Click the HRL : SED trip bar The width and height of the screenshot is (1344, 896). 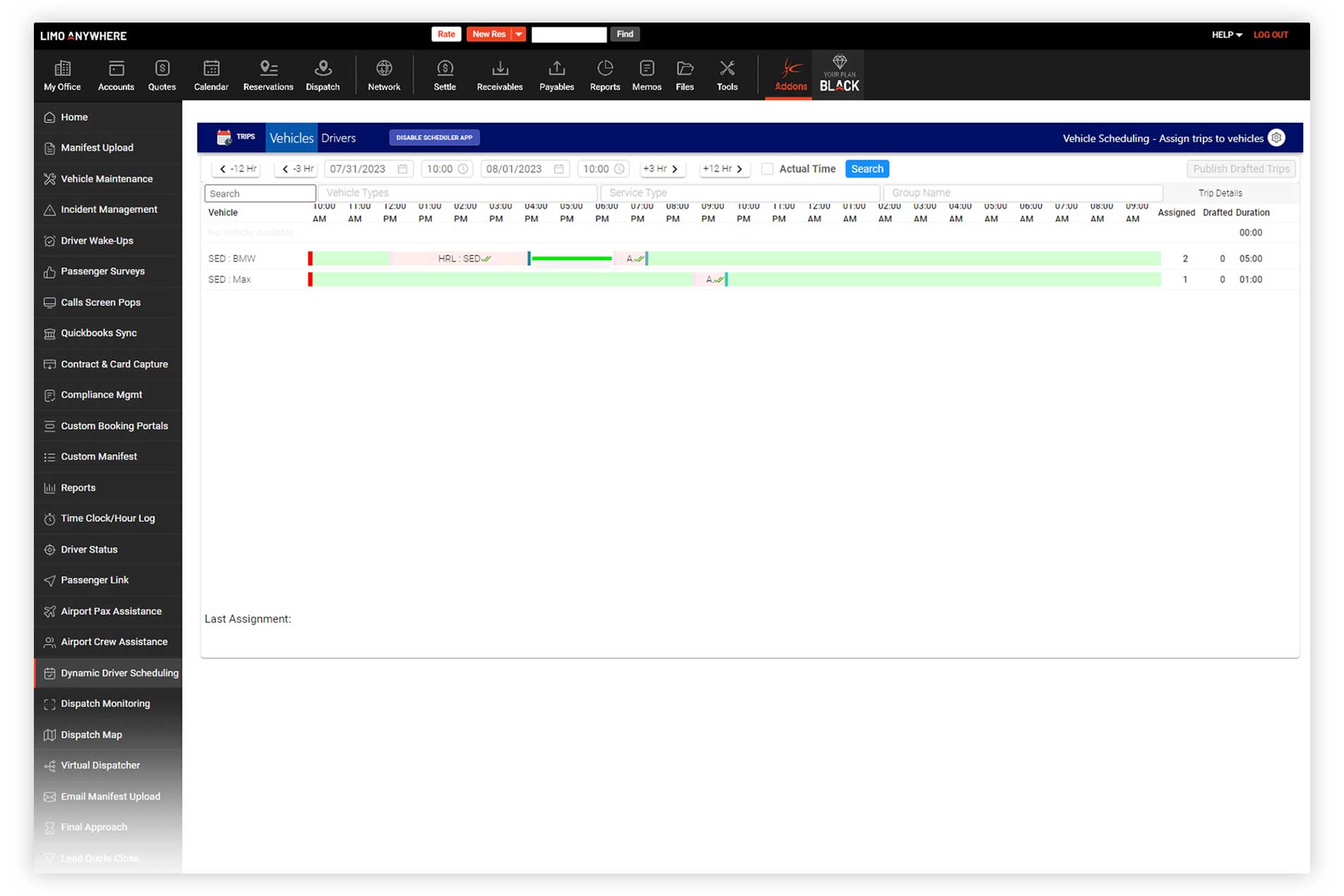(x=459, y=259)
